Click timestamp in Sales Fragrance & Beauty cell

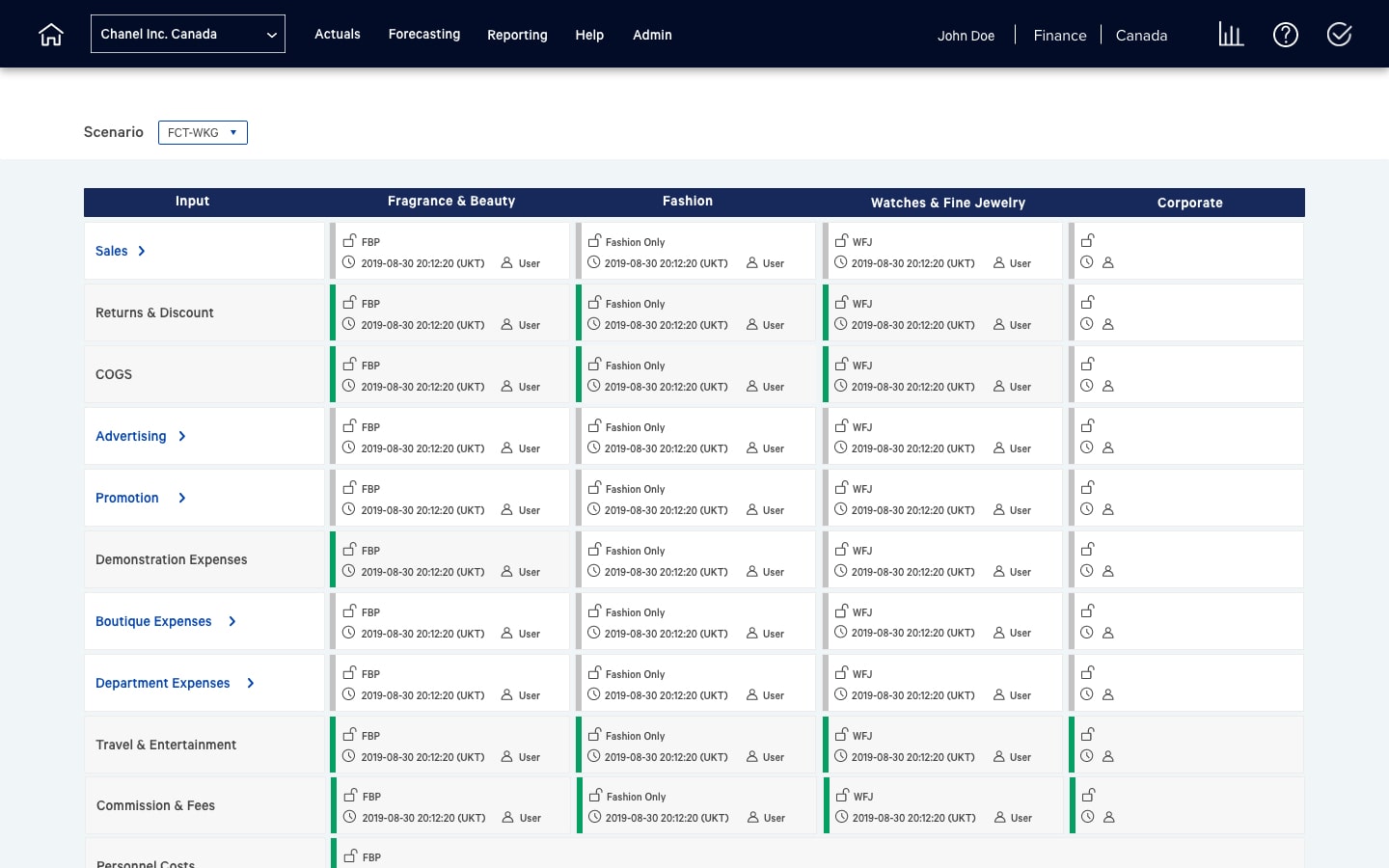[422, 263]
